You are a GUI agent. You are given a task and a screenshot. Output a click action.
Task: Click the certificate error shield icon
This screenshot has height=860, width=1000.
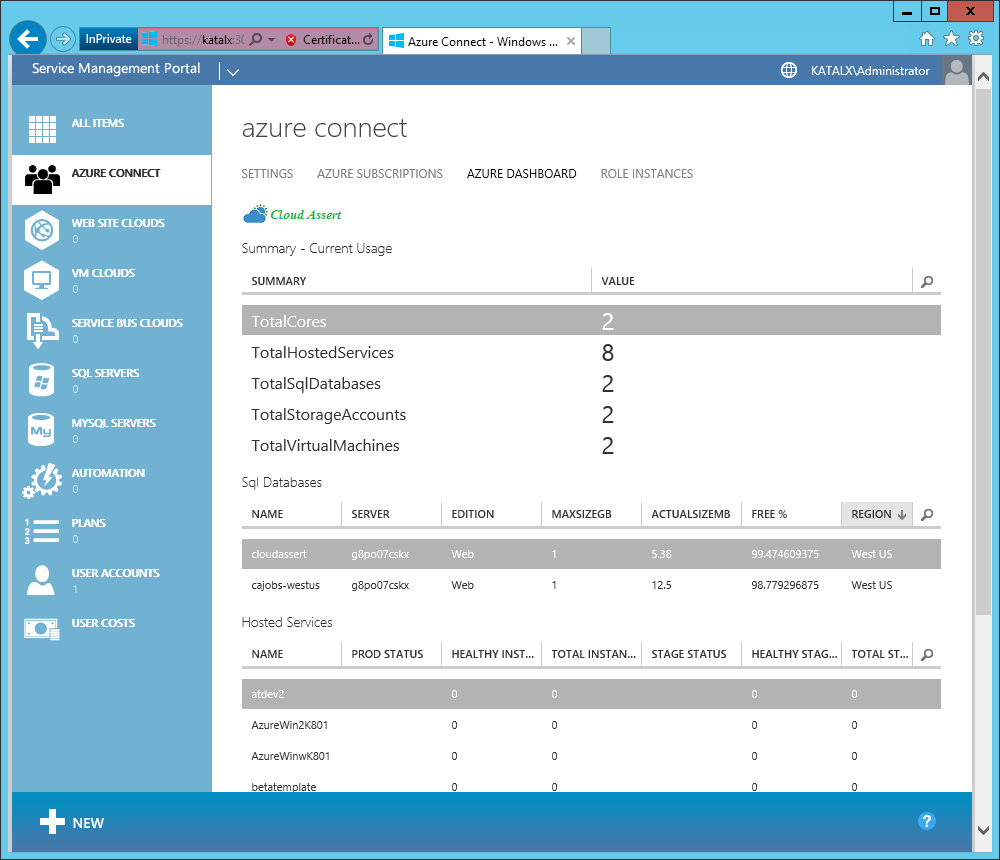point(291,40)
